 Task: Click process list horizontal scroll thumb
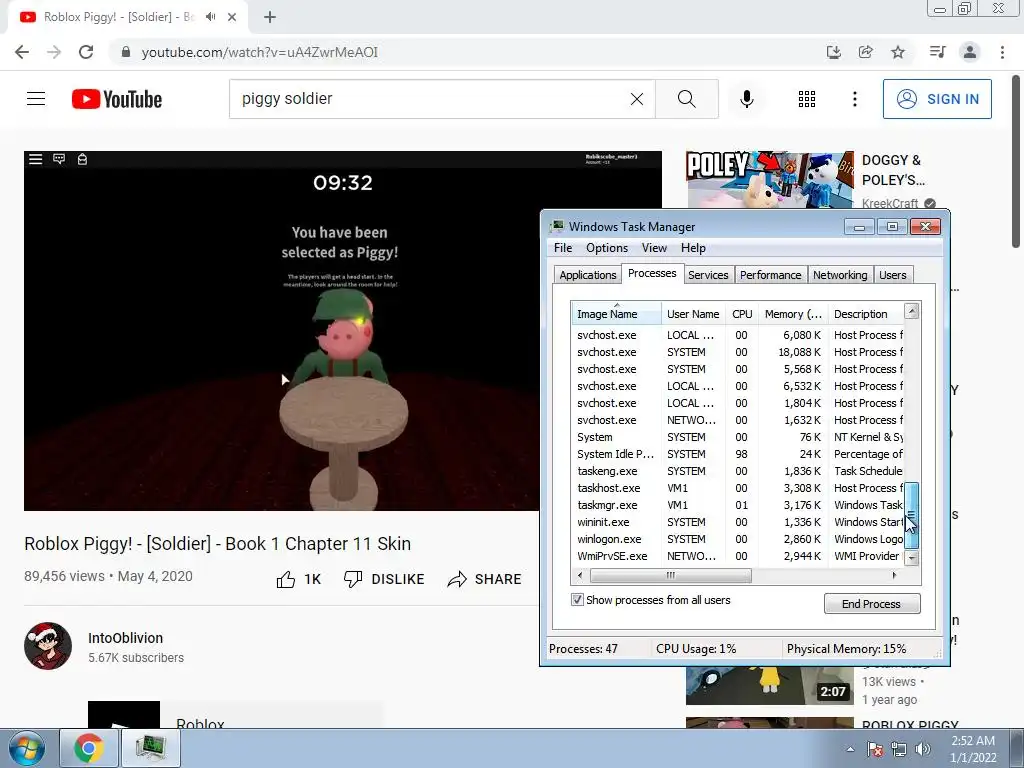click(x=671, y=575)
